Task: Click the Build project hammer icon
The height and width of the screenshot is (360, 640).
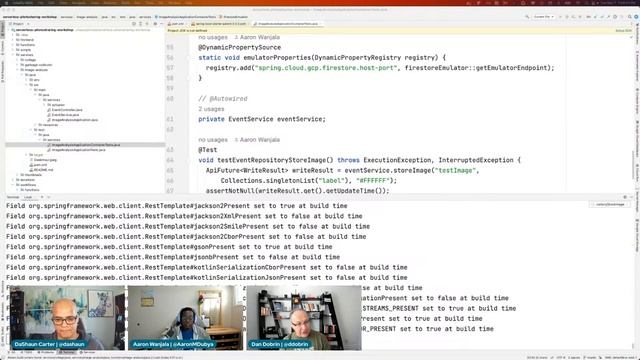Action: point(527,17)
